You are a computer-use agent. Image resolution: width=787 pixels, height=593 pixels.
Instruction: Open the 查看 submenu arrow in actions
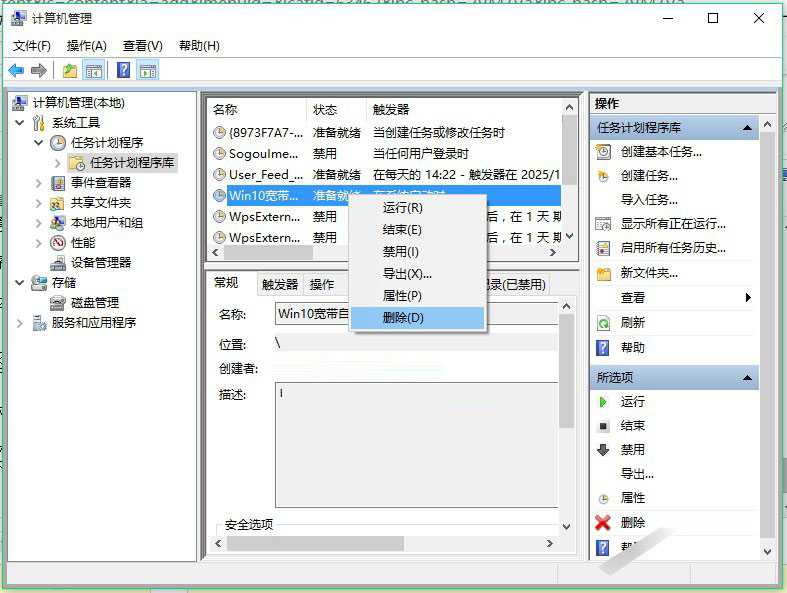click(748, 298)
